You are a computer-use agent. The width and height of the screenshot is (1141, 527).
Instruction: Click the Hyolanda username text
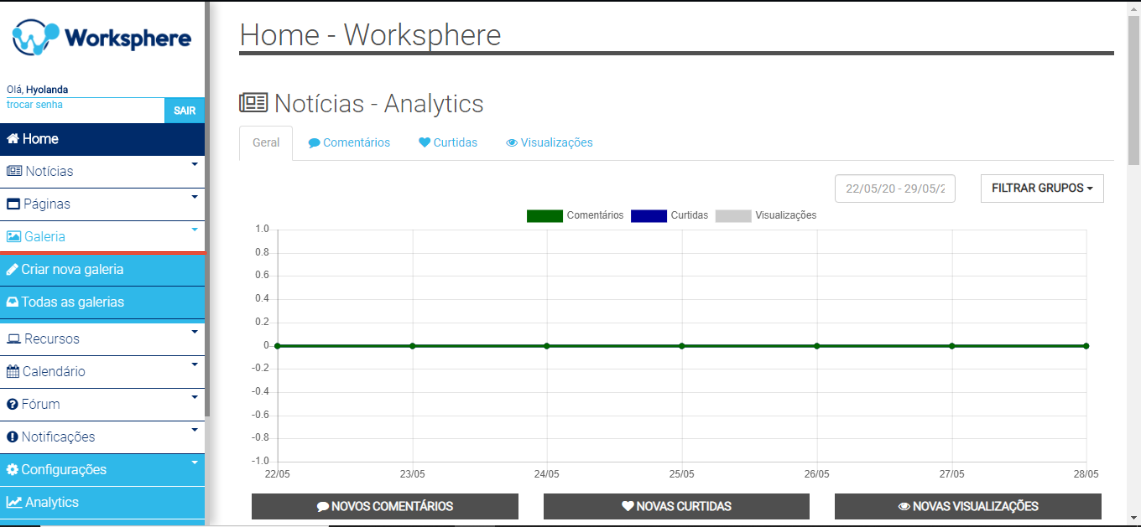point(47,90)
